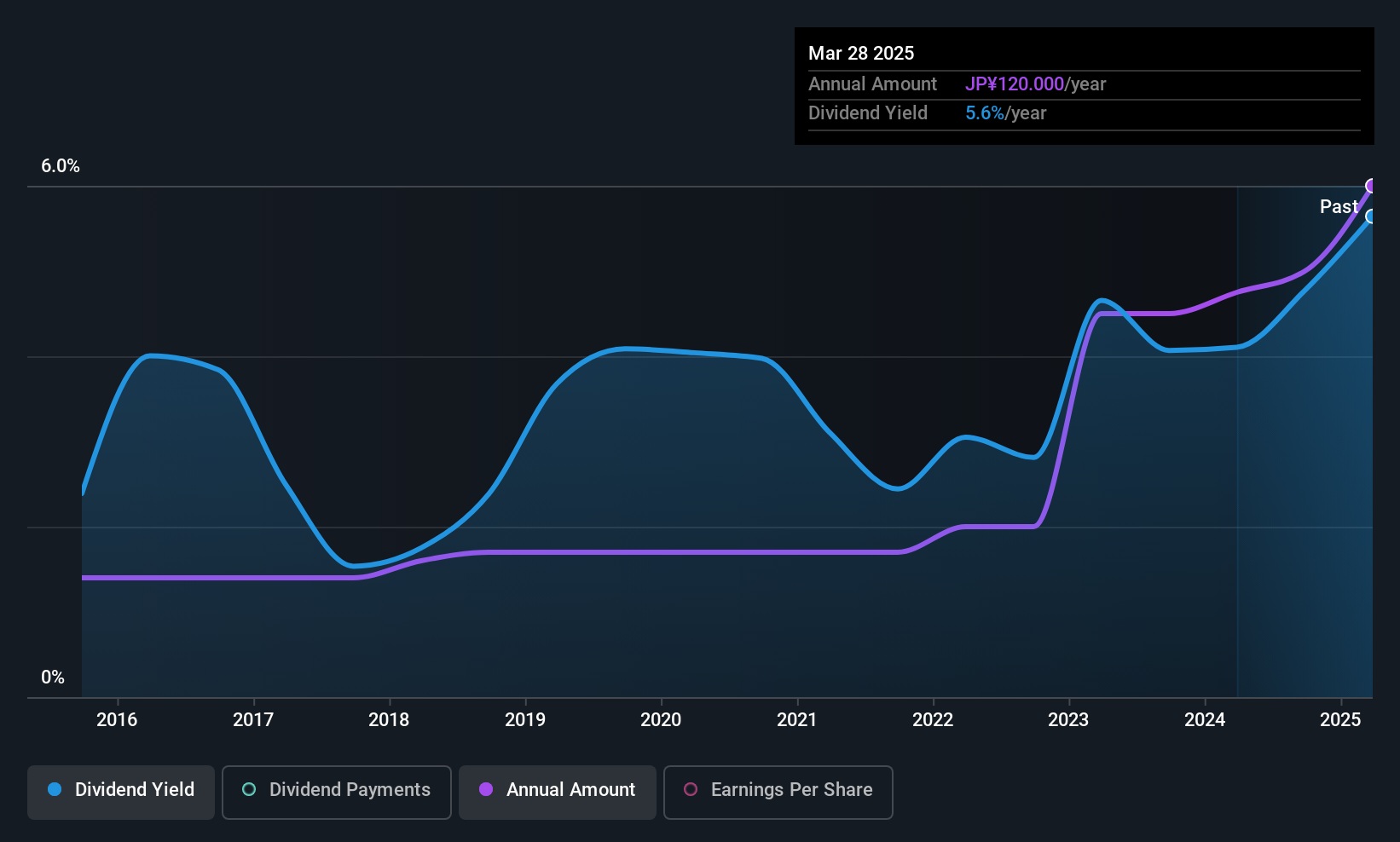Click the 2019 x-axis label
Viewport: 1400px width, 842px height.
point(525,719)
